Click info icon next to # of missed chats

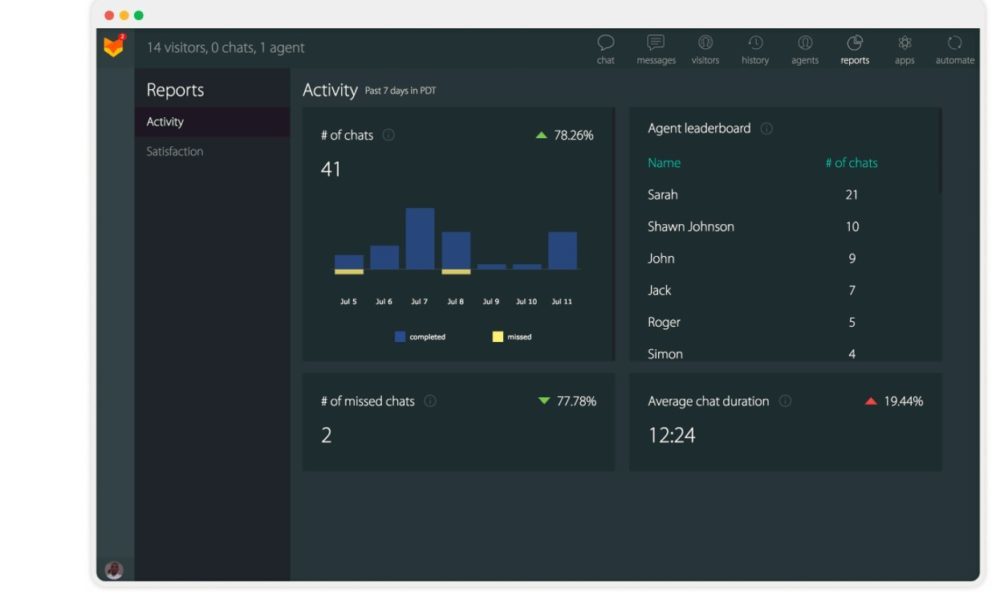tap(430, 401)
